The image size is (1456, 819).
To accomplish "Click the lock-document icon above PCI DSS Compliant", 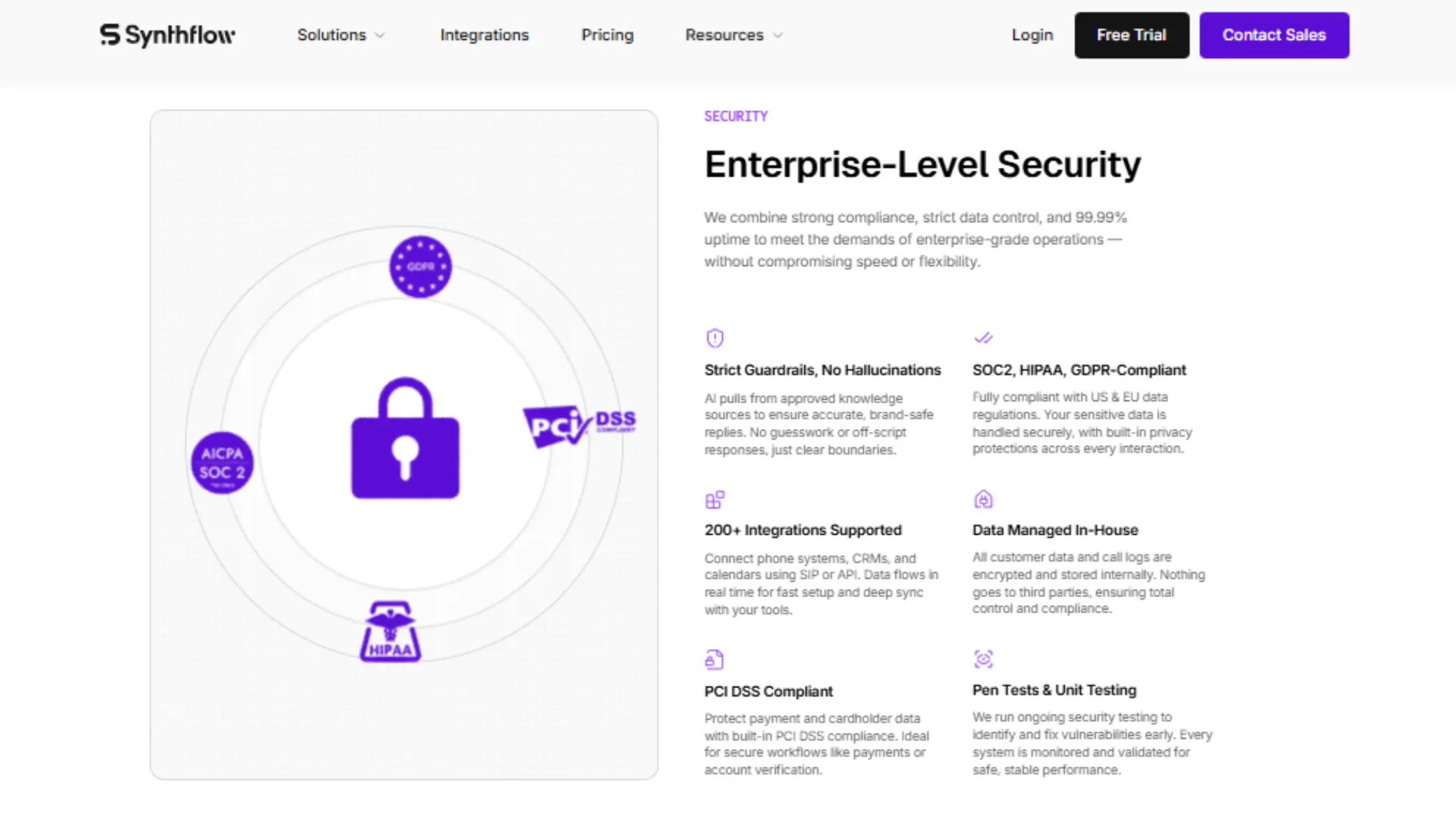I will [713, 659].
